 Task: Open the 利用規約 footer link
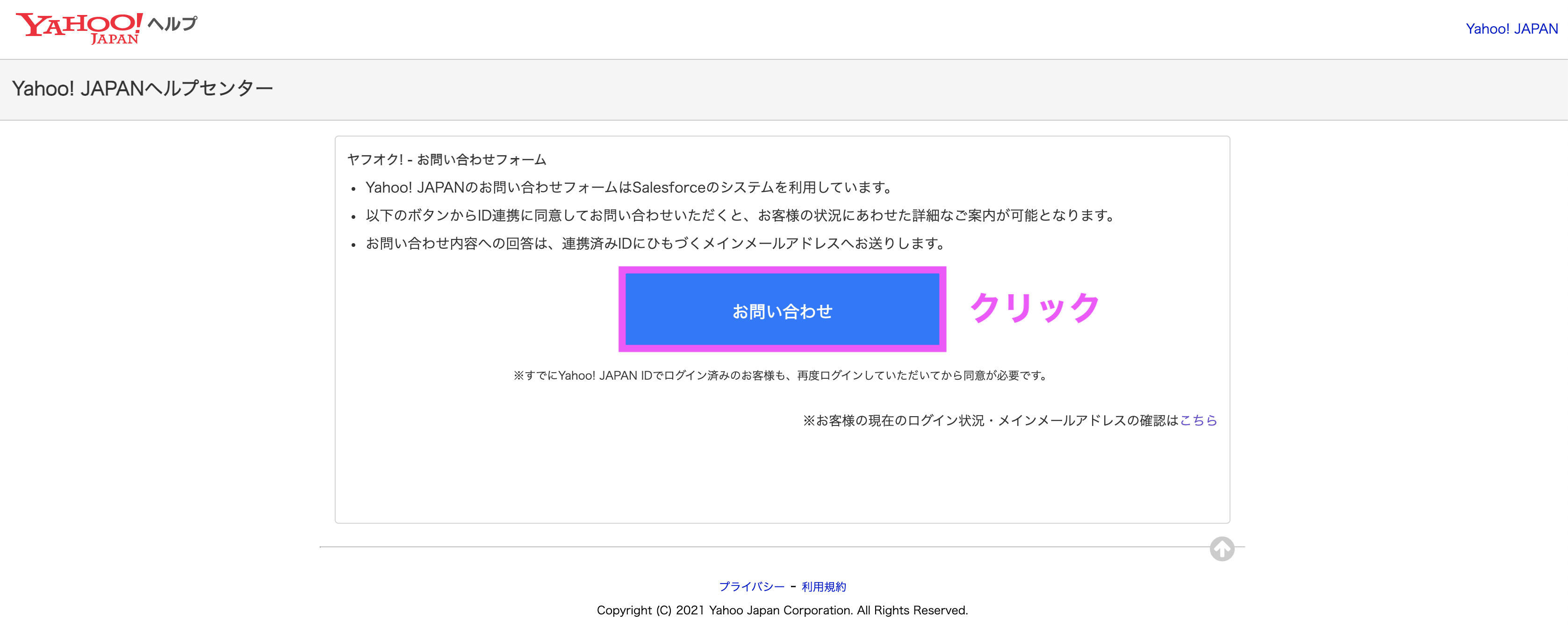[824, 586]
